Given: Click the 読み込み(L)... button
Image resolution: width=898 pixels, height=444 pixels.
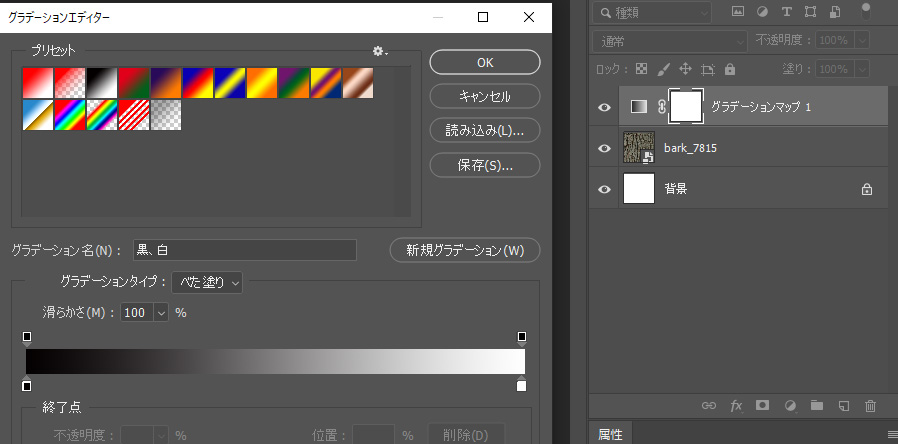Looking at the screenshot, I should 485,130.
